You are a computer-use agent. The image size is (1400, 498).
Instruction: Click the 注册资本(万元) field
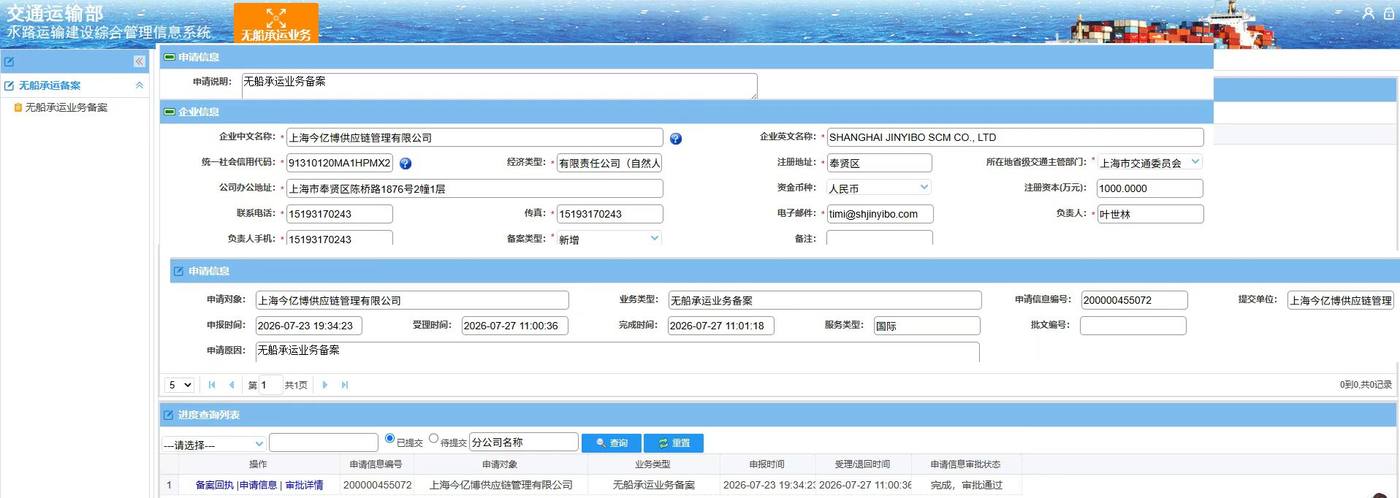[1150, 188]
